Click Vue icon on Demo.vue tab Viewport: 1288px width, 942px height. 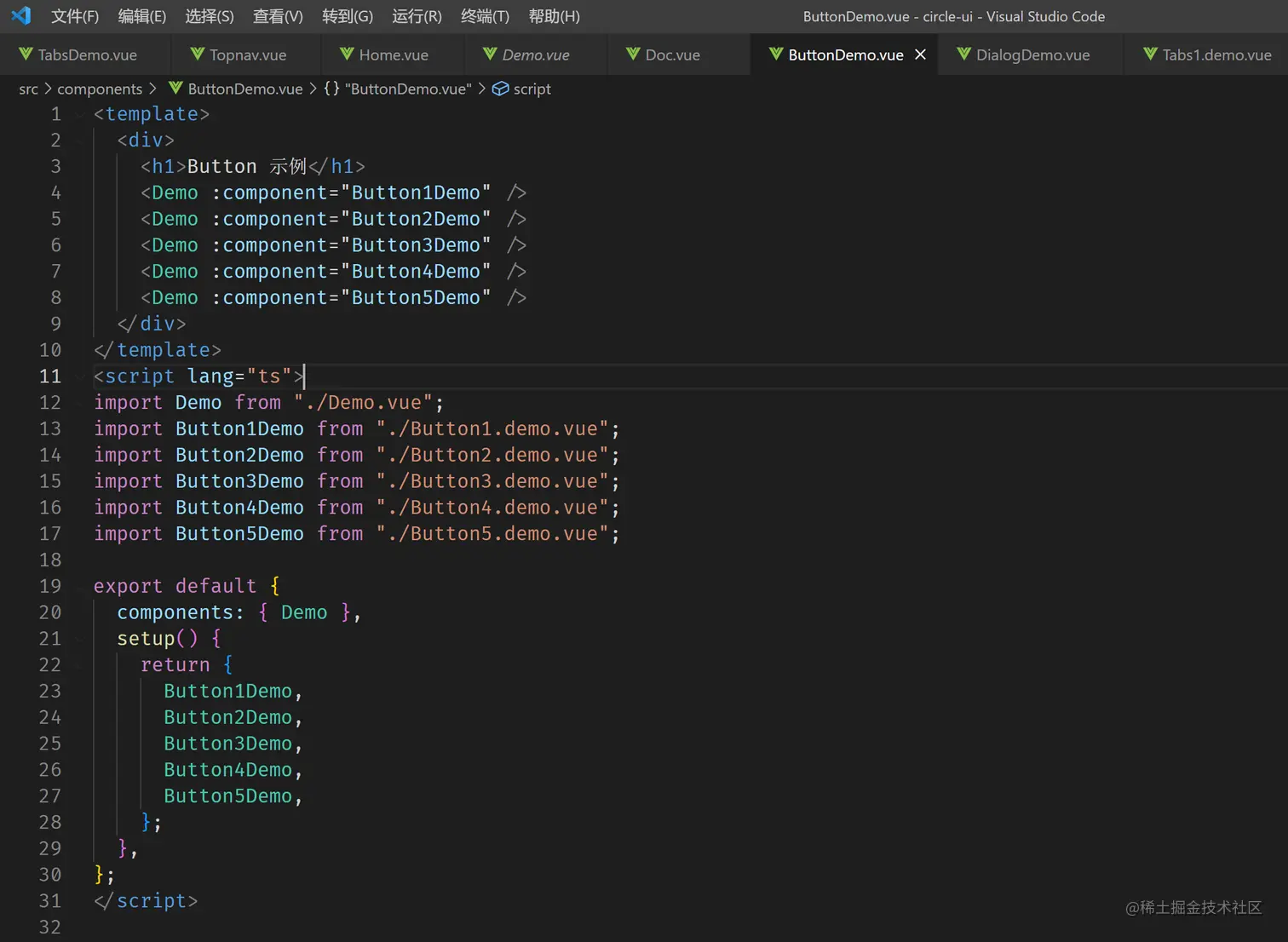point(489,55)
